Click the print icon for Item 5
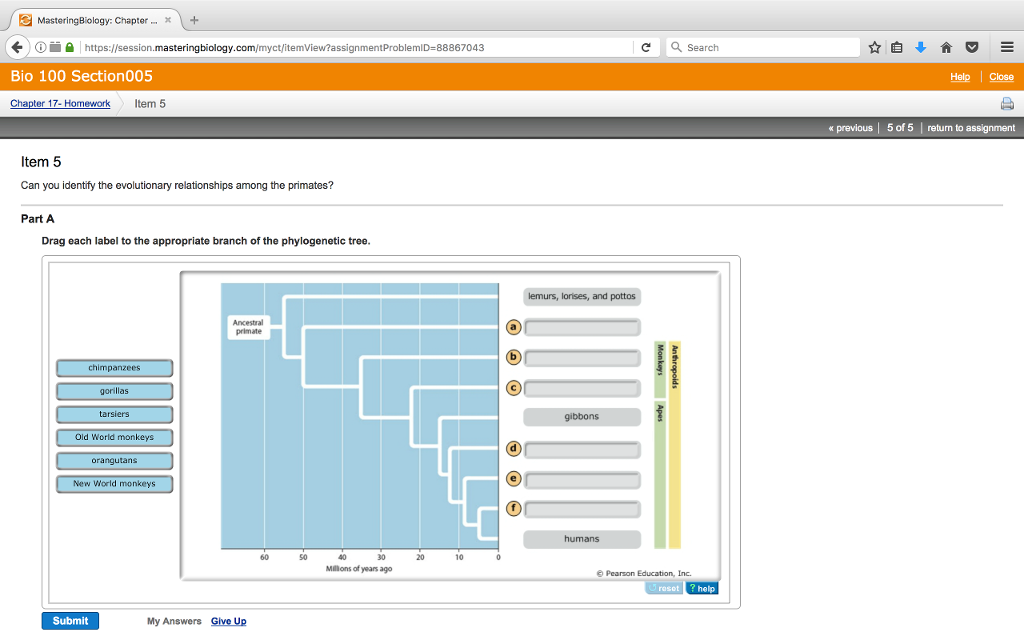 (x=1007, y=104)
